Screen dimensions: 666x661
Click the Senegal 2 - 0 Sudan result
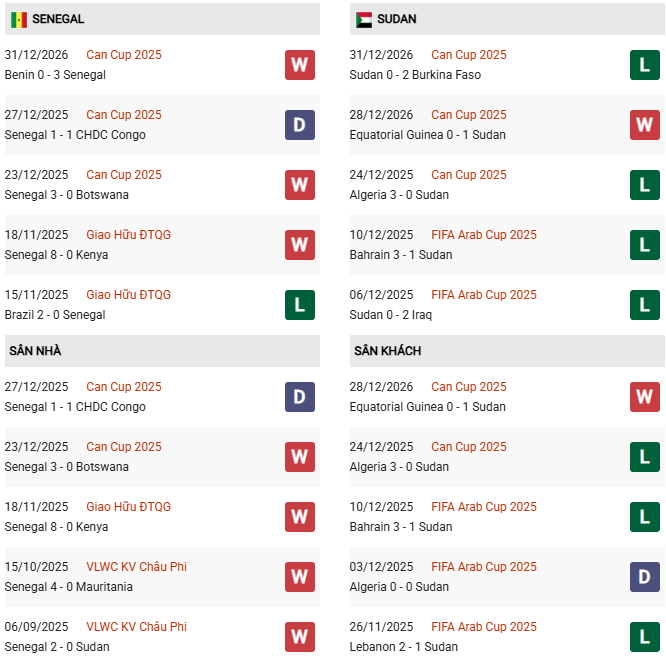(x=57, y=647)
